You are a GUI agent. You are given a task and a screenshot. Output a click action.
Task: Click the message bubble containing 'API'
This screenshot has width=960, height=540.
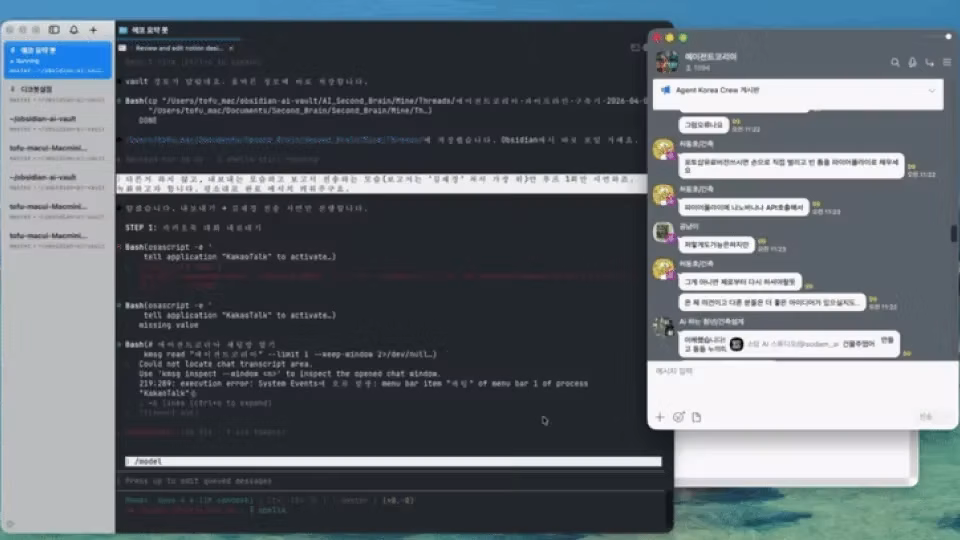click(x=743, y=207)
